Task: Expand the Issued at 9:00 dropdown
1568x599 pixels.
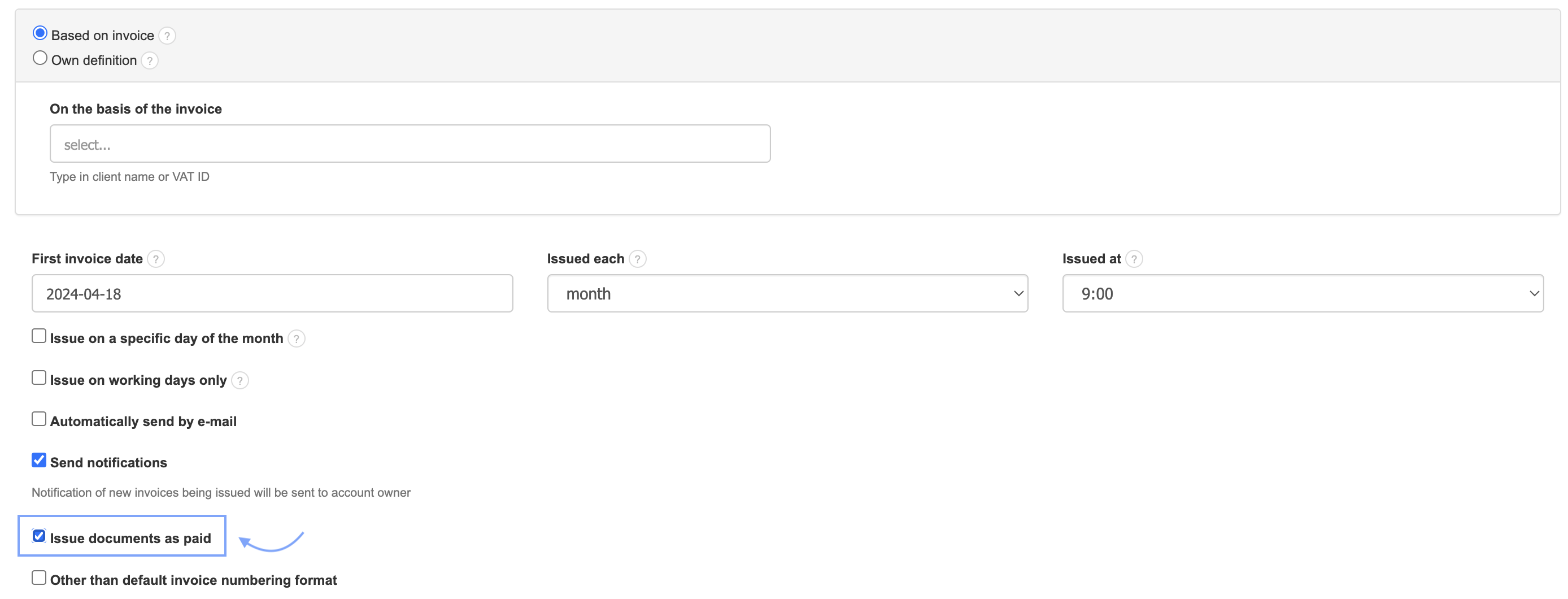Action: (1302, 294)
